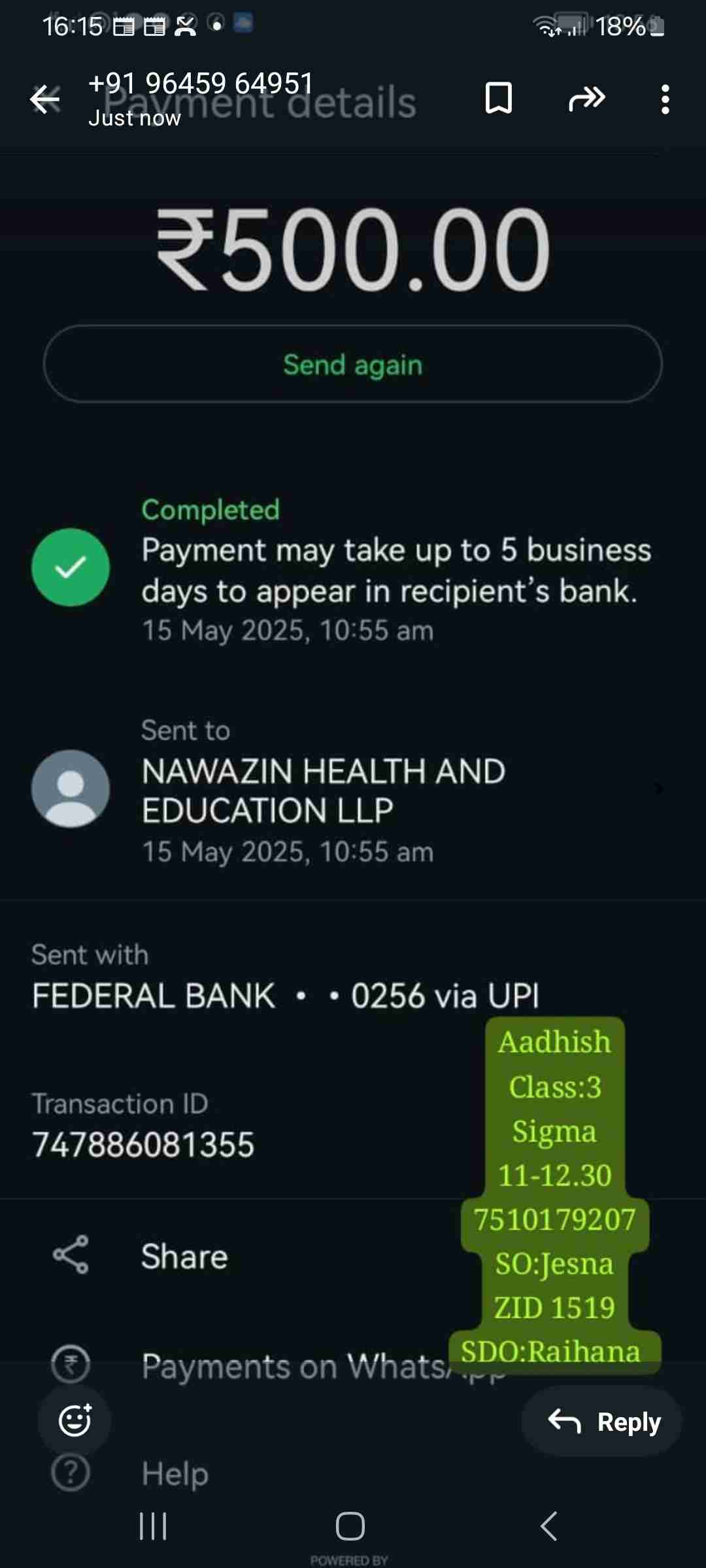Image resolution: width=706 pixels, height=1568 pixels.
Task: Click the green Completed checkmark icon
Action: tap(71, 567)
